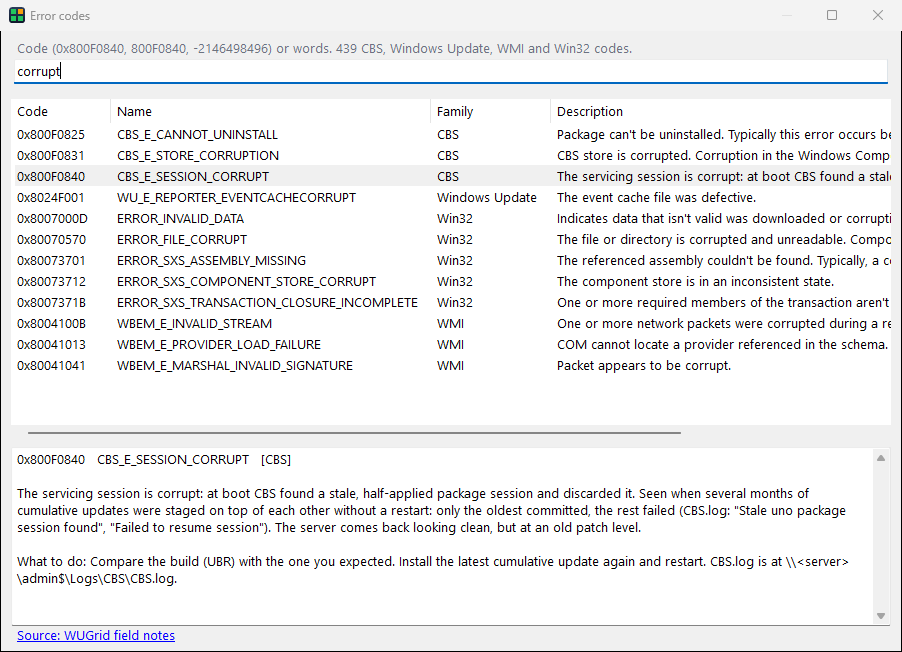Viewport: 902px width, 652px height.
Task: Click the detail pane scroll down arrow
Action: click(x=881, y=616)
